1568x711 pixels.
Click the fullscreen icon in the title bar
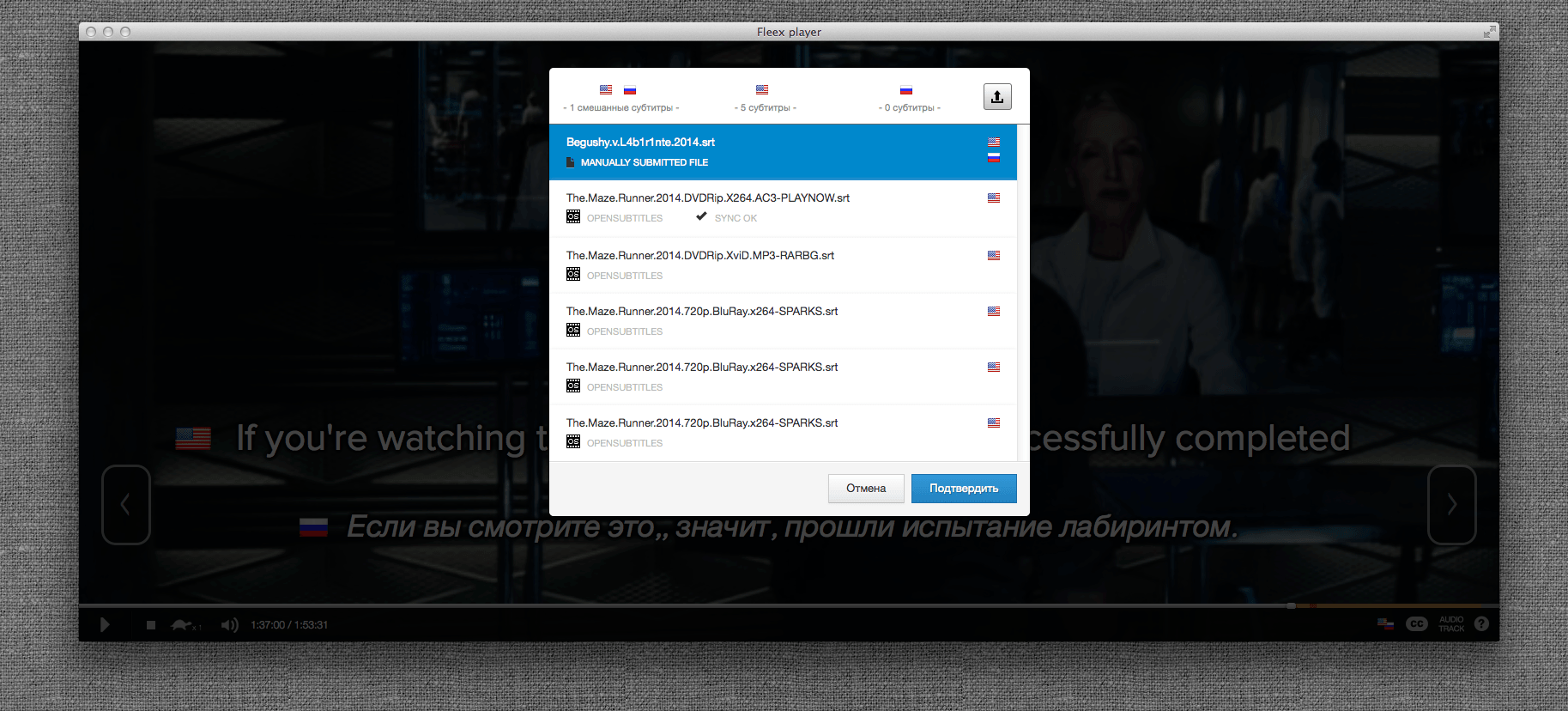pyautogui.click(x=1489, y=32)
